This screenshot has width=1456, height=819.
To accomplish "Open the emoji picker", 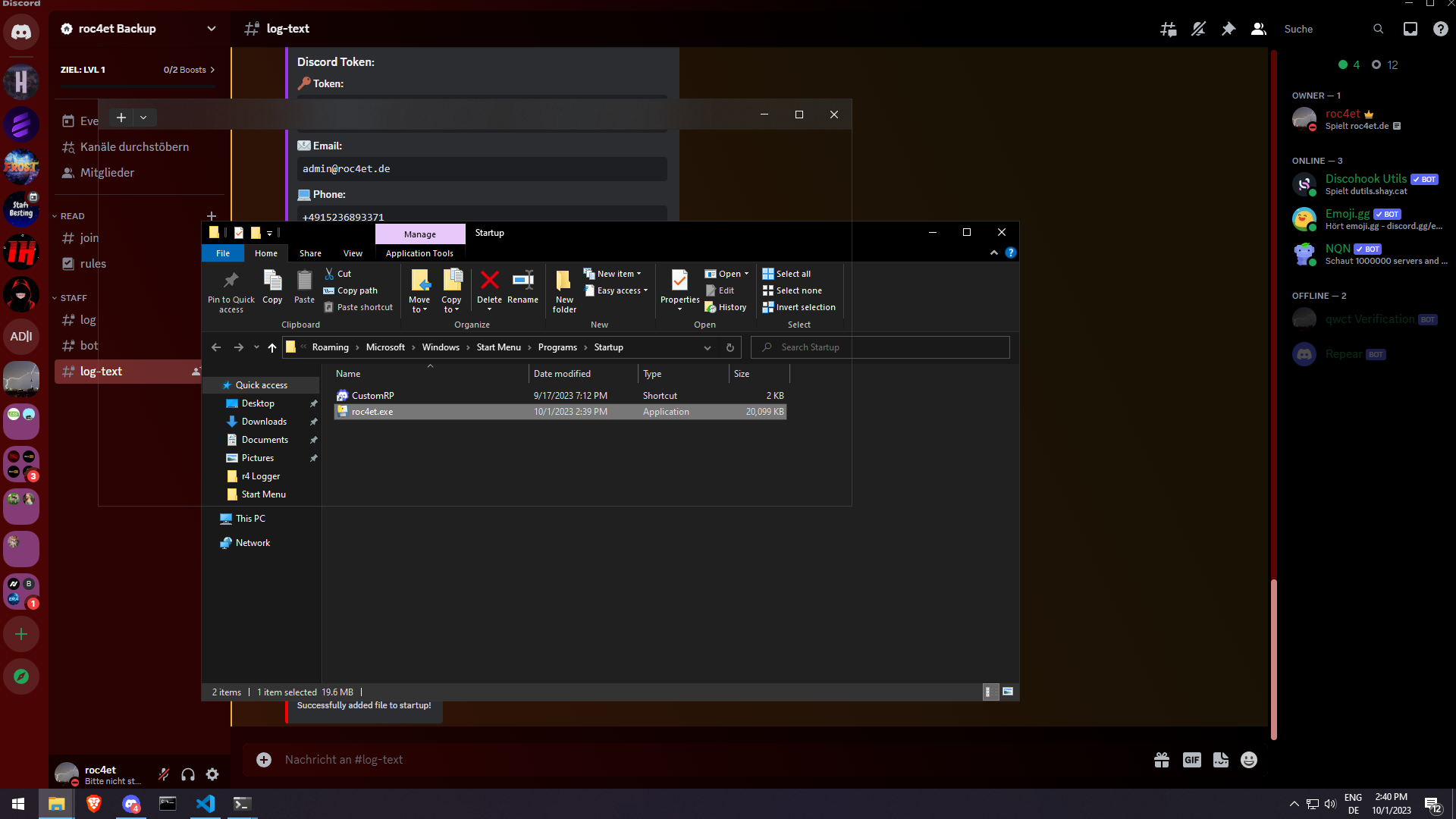I will tap(1249, 760).
